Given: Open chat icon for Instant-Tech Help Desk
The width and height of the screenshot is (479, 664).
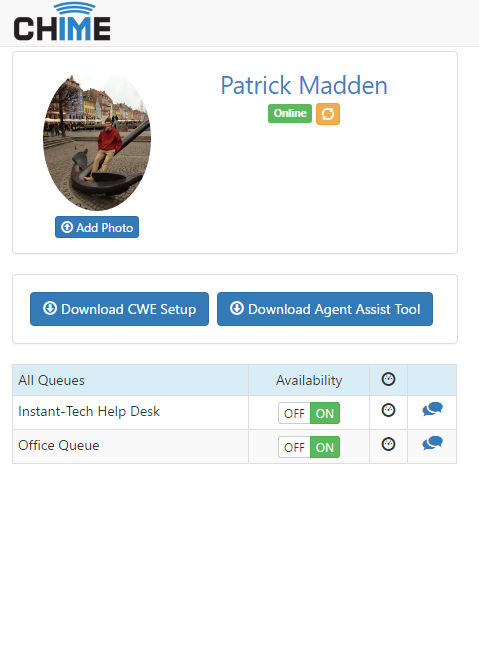Looking at the screenshot, I should pos(432,409).
